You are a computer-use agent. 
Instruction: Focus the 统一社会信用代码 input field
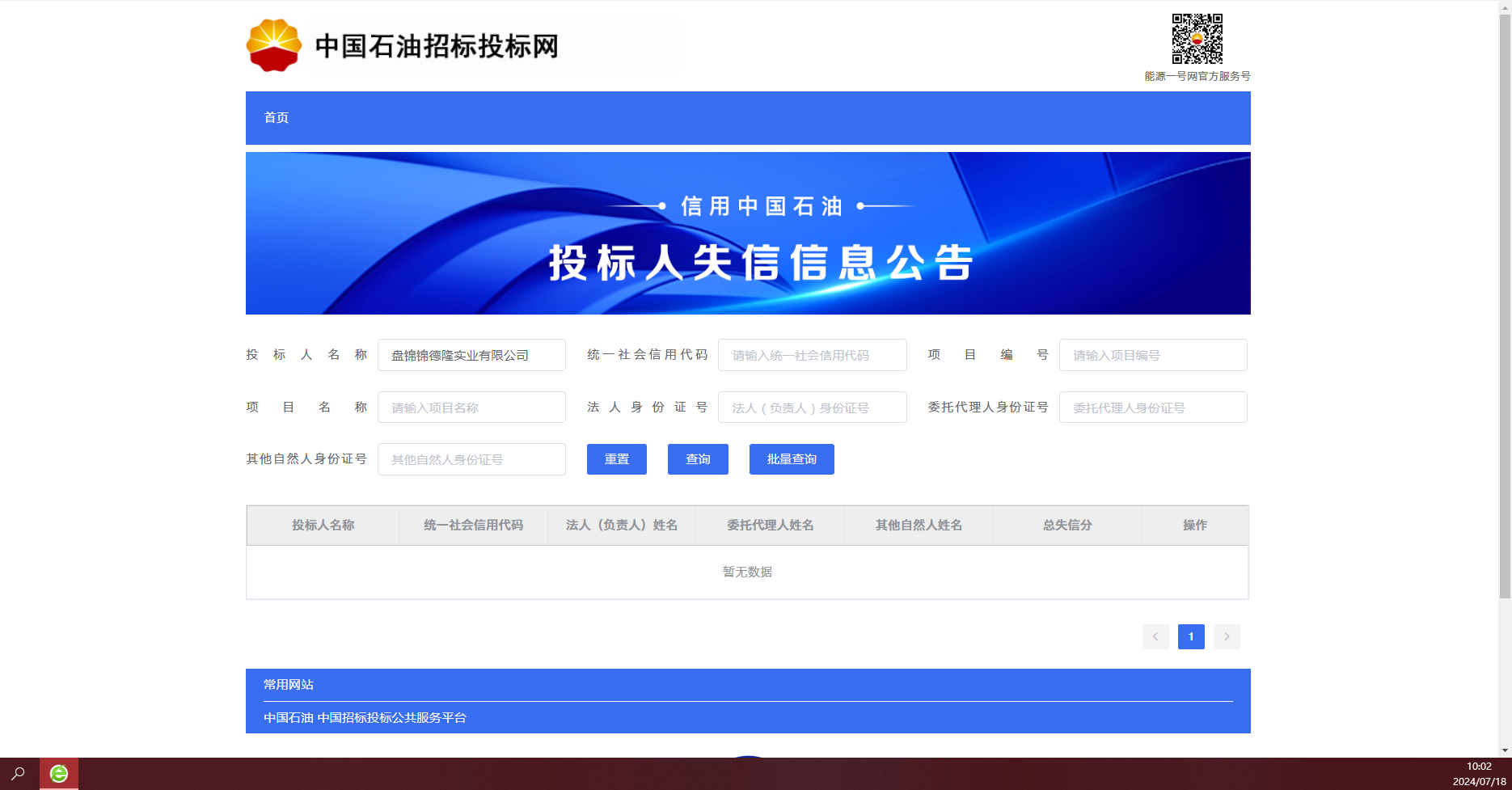813,355
